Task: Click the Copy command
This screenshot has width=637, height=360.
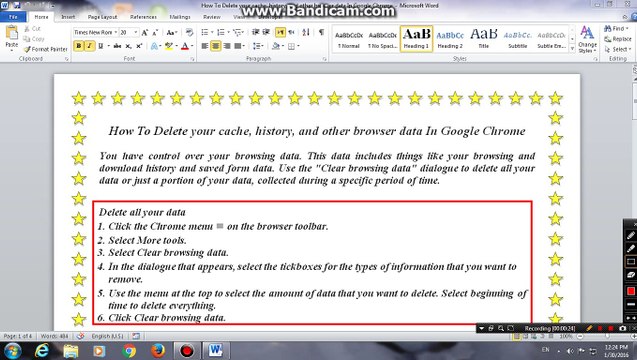Action: click(x=34, y=39)
